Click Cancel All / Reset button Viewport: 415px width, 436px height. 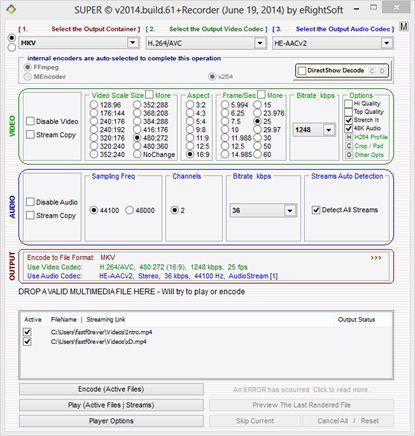(x=348, y=421)
